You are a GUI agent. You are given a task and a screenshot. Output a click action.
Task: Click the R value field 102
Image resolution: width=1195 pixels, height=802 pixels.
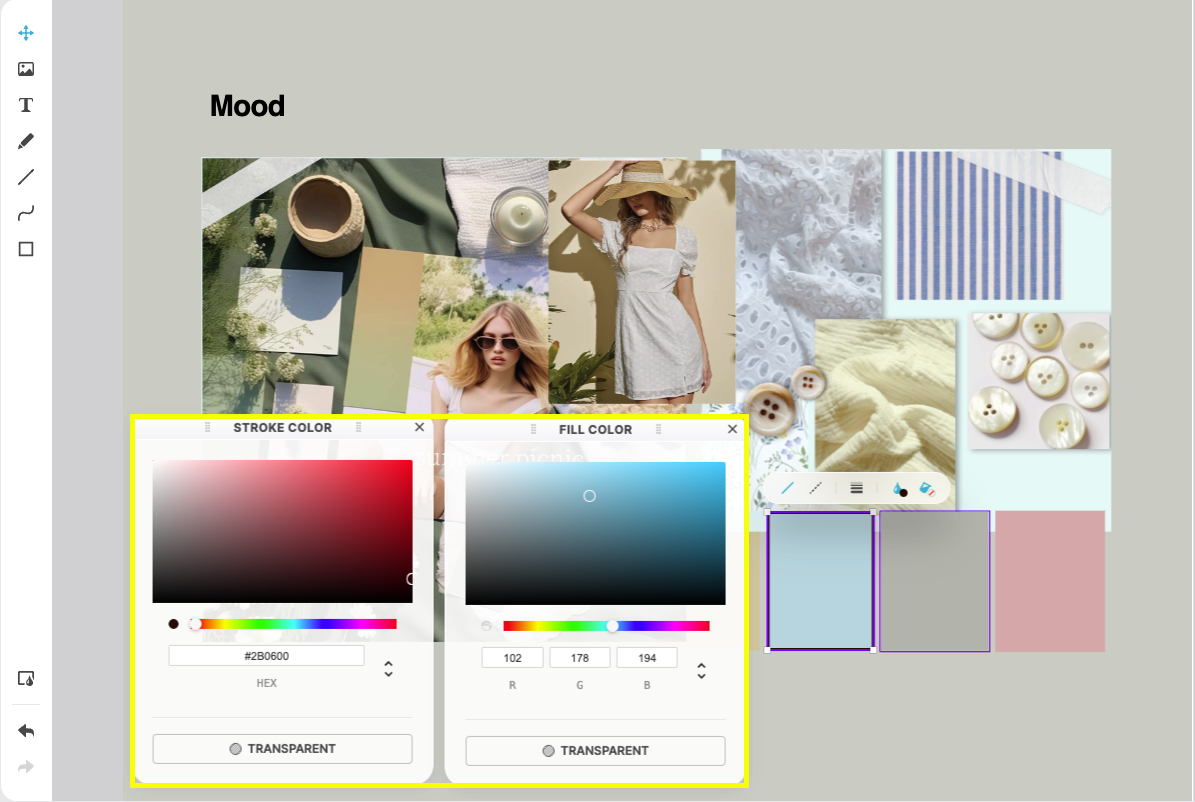coord(513,658)
